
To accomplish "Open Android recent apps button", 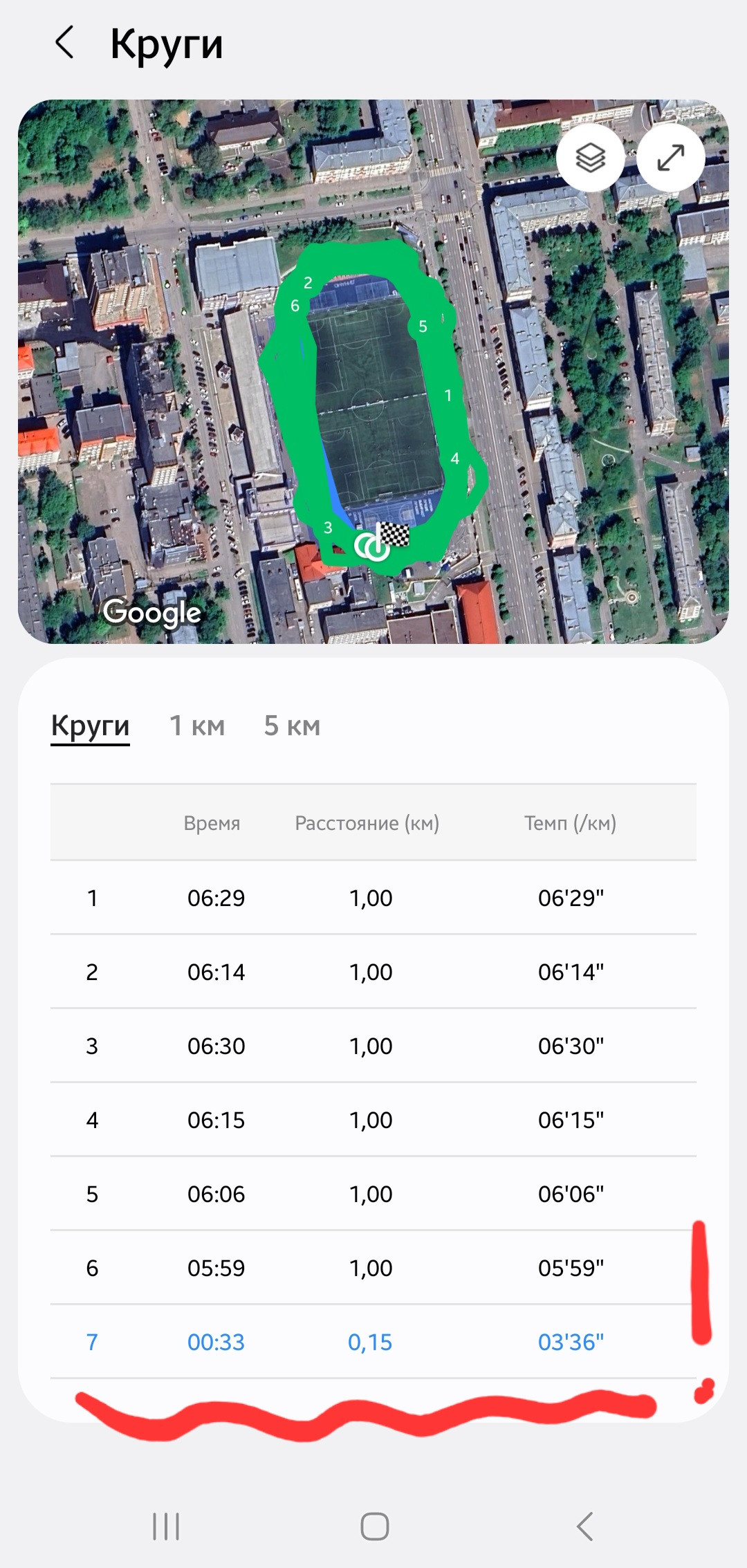I will coord(166,1526).
